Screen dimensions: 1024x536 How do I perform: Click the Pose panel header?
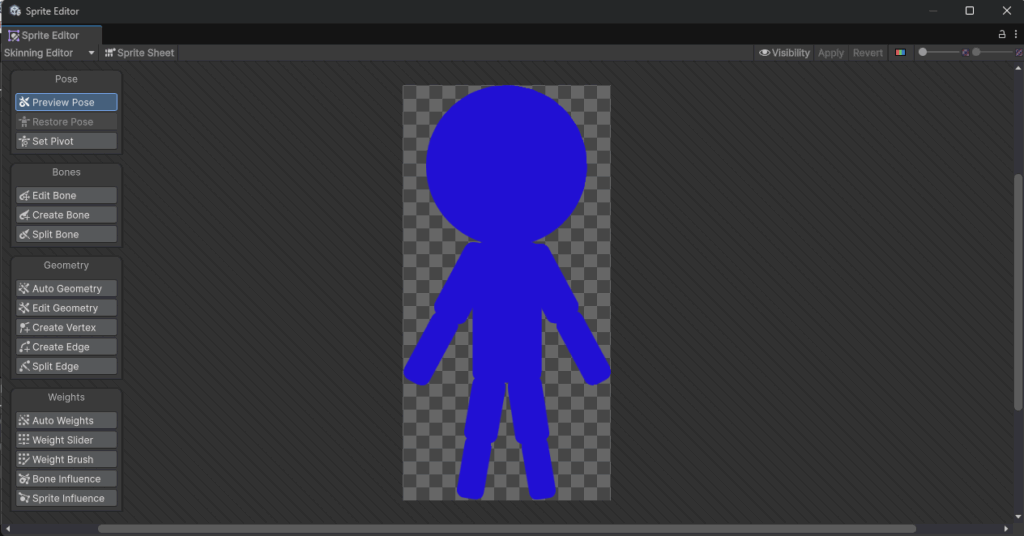click(x=66, y=79)
